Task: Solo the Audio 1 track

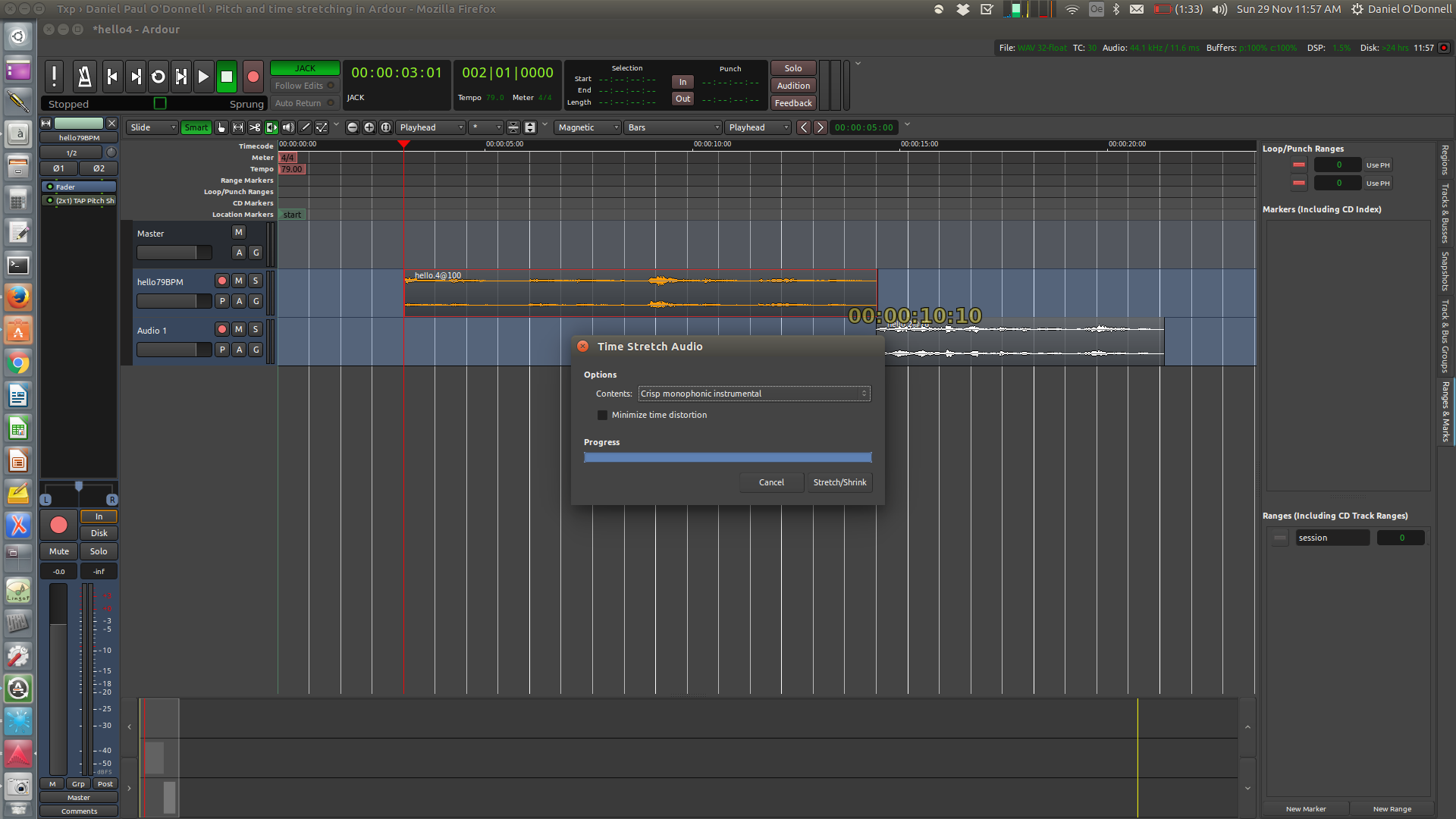Action: coord(256,329)
